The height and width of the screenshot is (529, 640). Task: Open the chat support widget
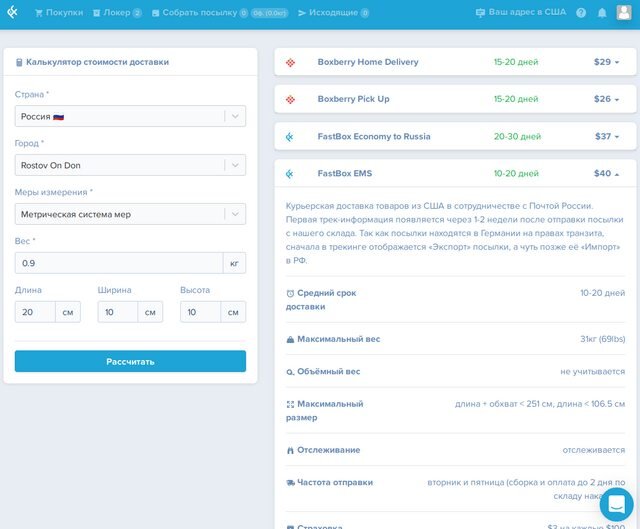(616, 505)
